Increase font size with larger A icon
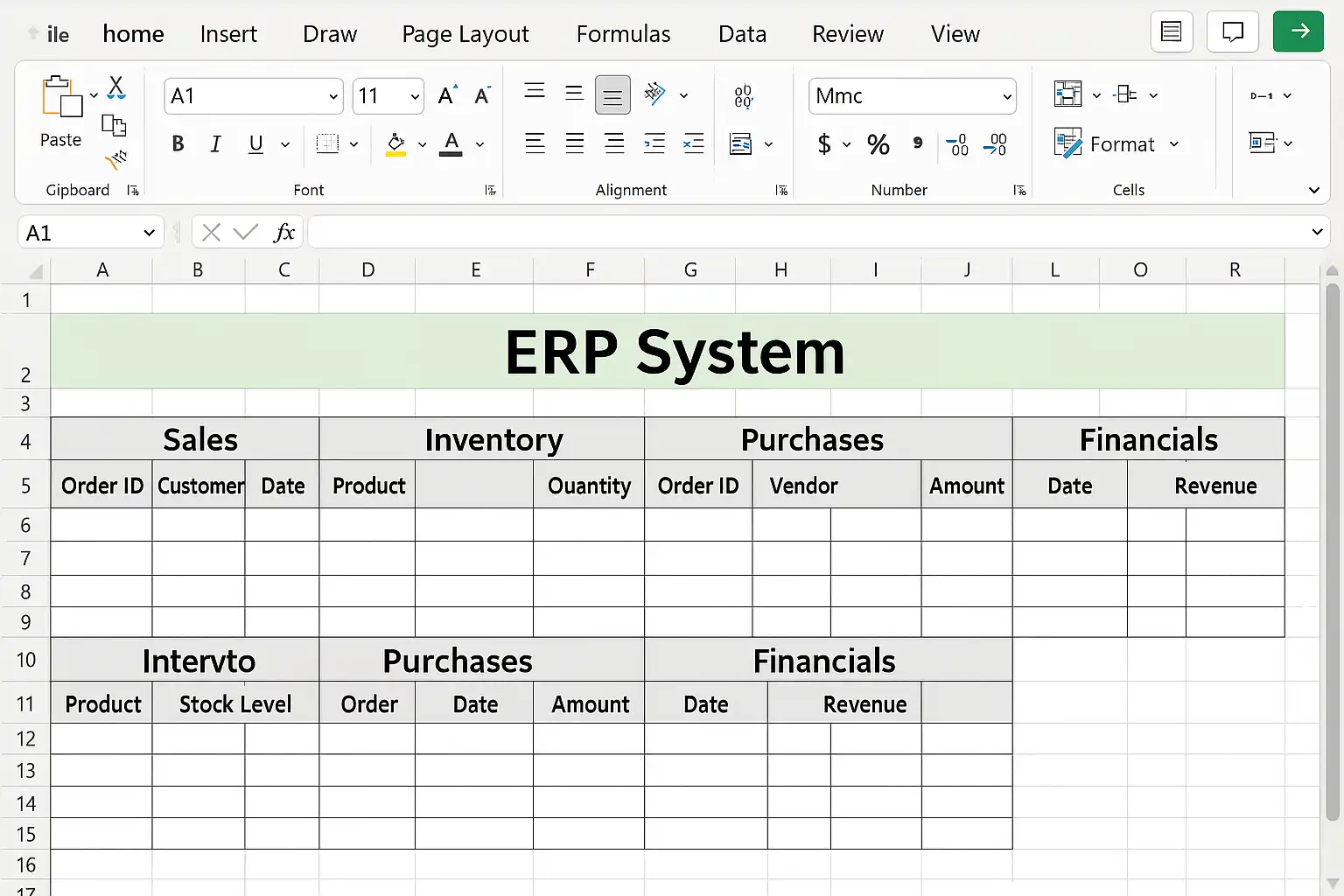1344x896 pixels. (x=447, y=95)
